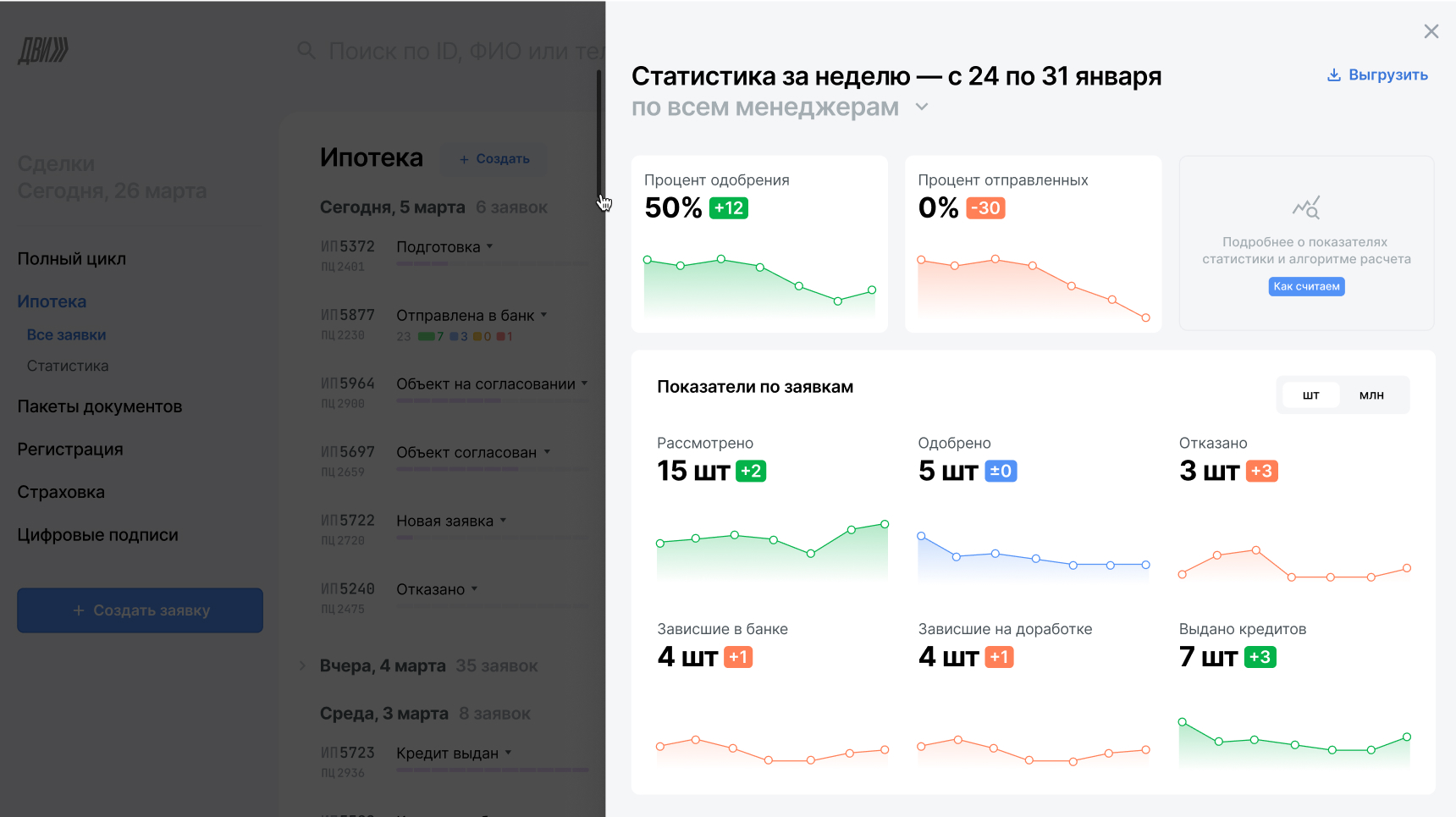The width and height of the screenshot is (1456, 817).
Task: Click the first point of Выдано кредитов chart
Action: click(x=1183, y=722)
